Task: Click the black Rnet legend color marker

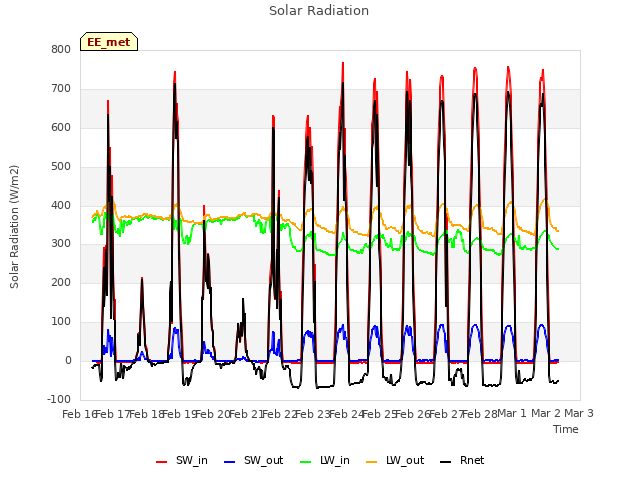Action: 446,462
